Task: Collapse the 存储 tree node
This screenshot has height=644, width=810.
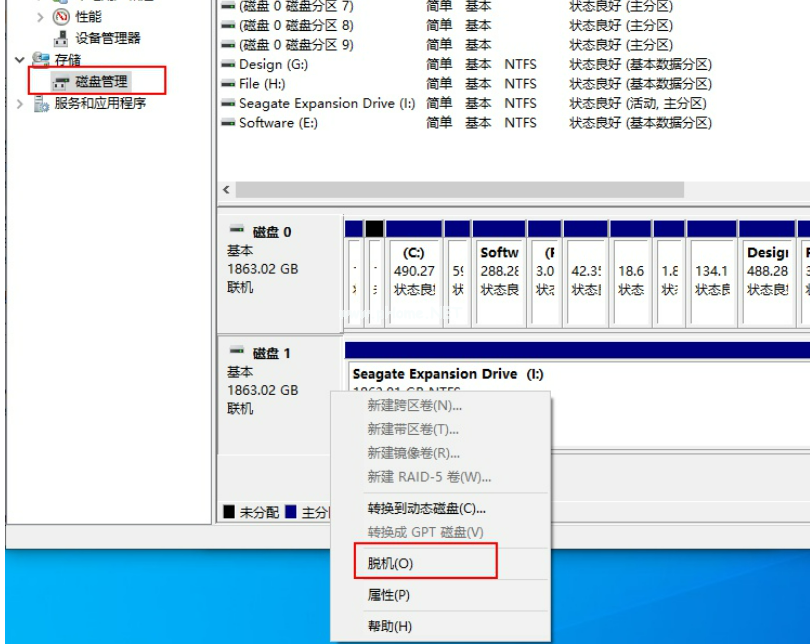Action: pyautogui.click(x=20, y=61)
